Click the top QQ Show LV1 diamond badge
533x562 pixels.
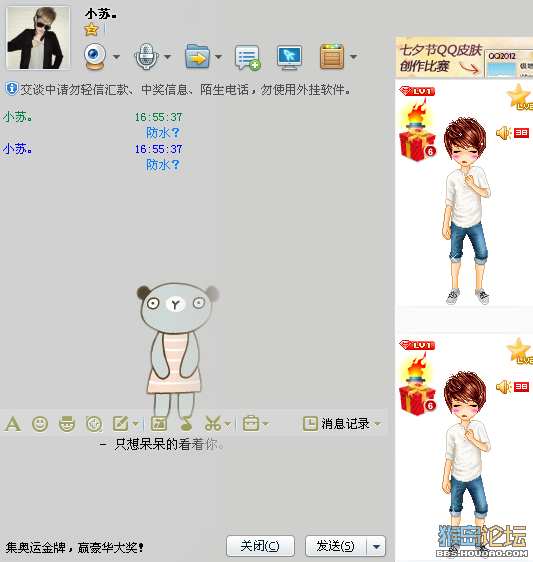tap(417, 91)
